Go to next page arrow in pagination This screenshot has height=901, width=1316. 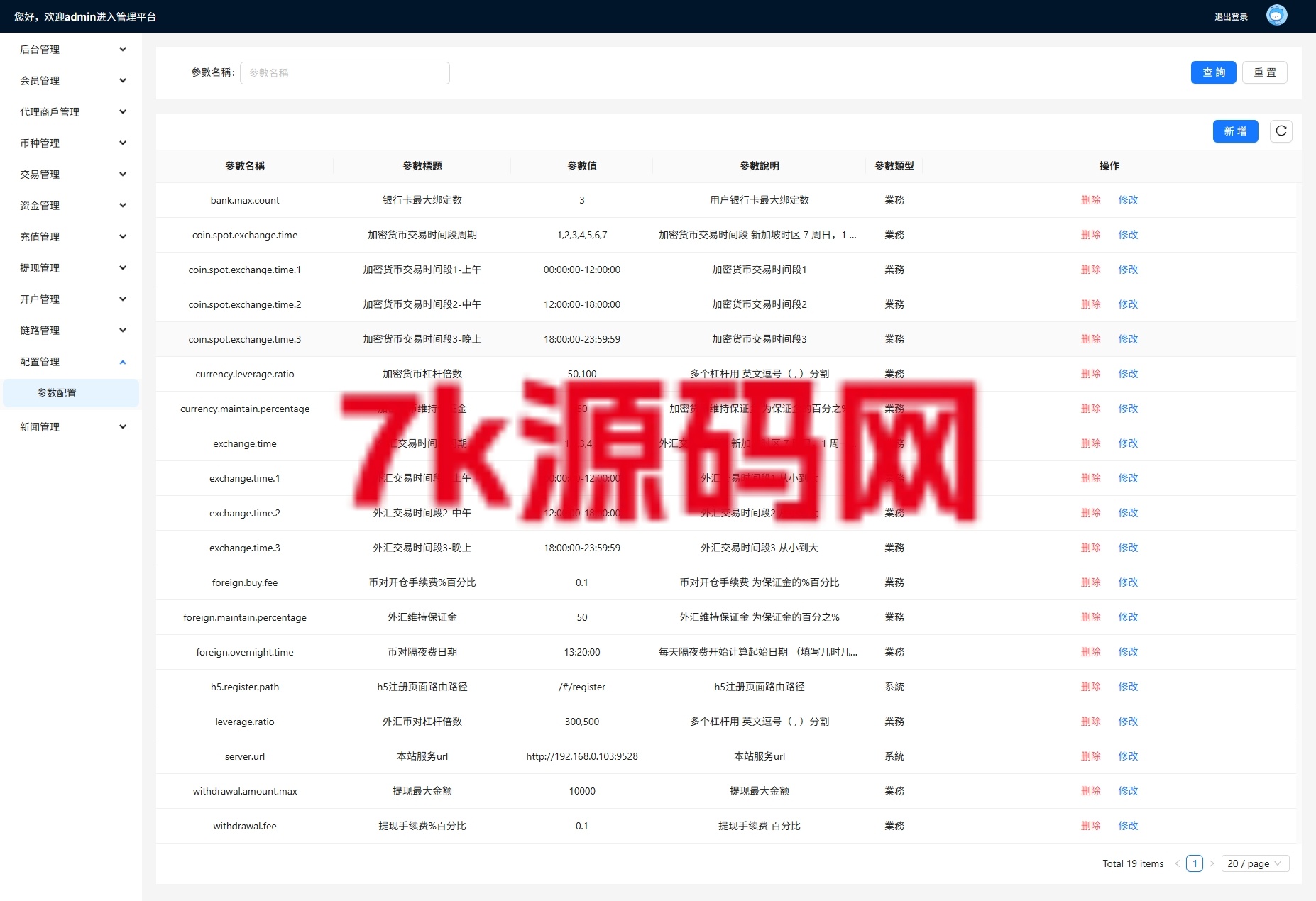pyautogui.click(x=1212, y=863)
